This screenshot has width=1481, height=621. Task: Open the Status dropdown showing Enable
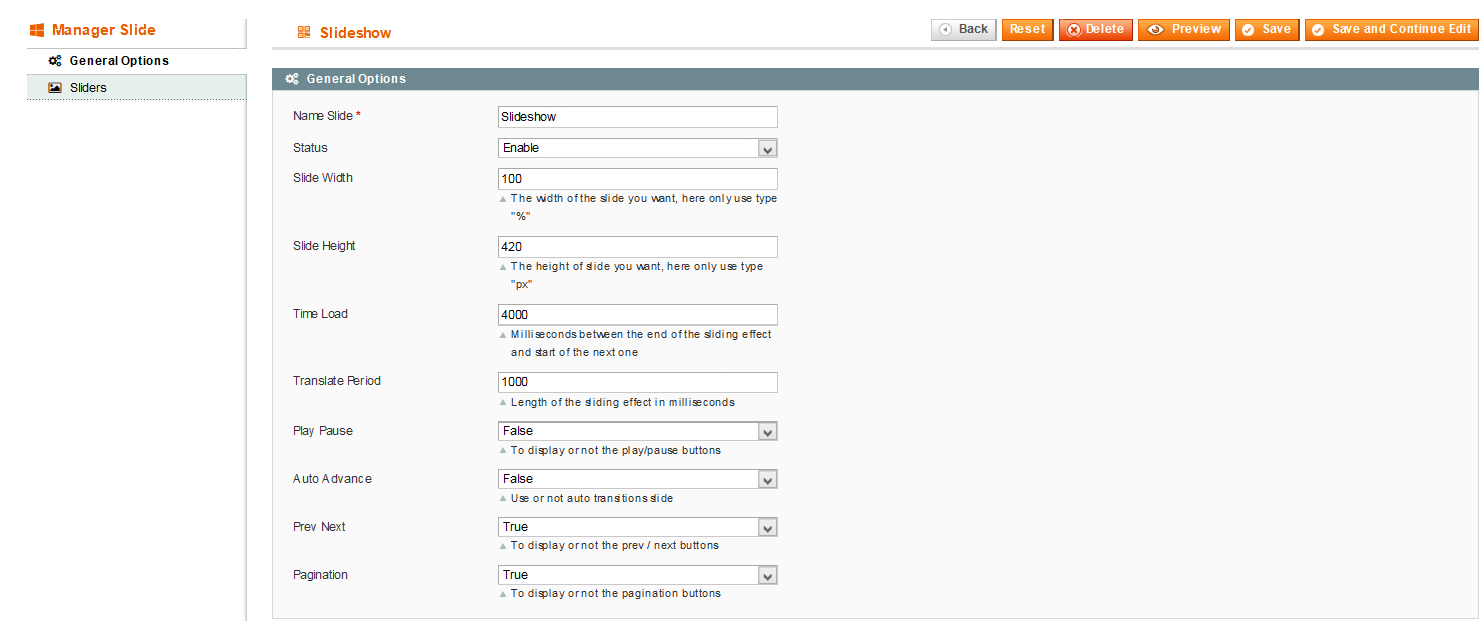(x=638, y=148)
